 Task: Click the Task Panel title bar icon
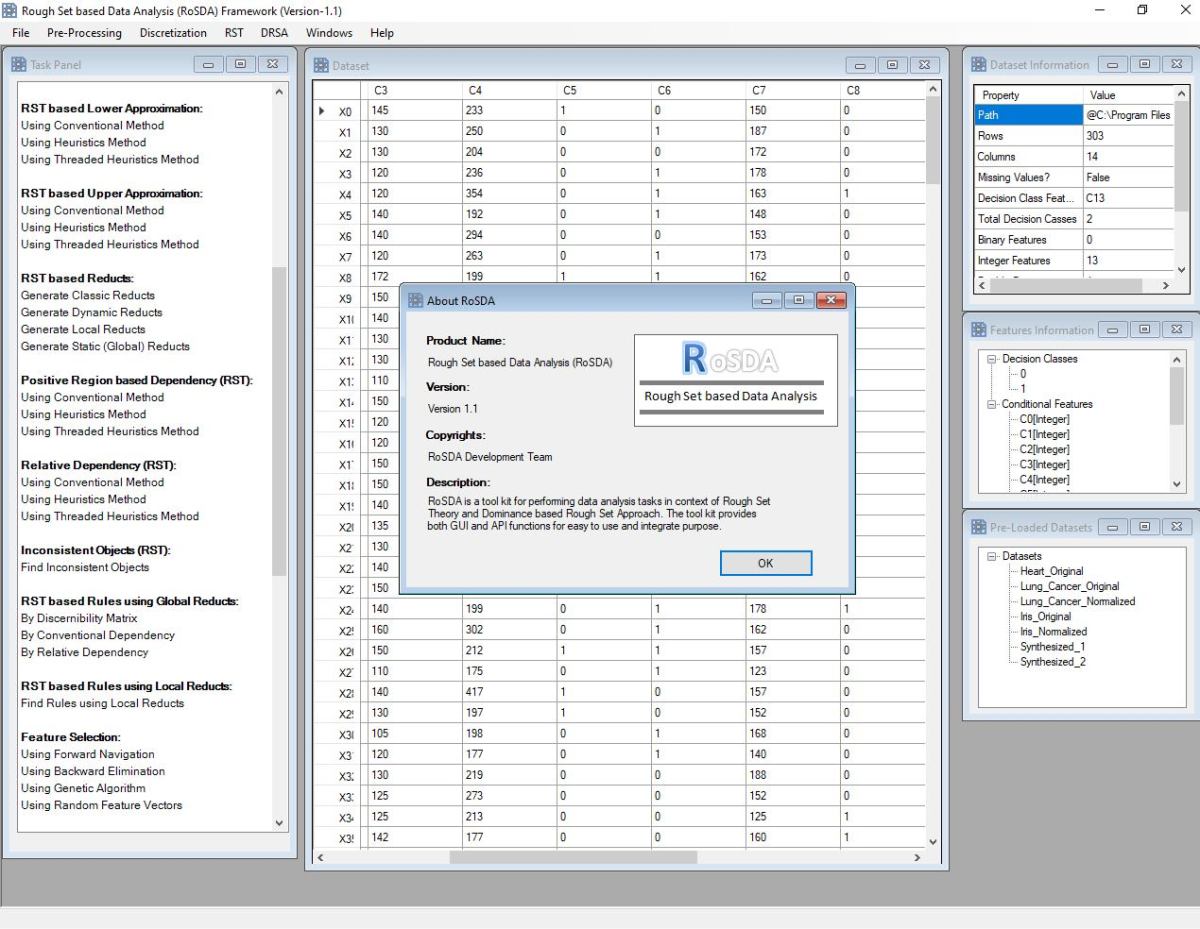[18, 63]
